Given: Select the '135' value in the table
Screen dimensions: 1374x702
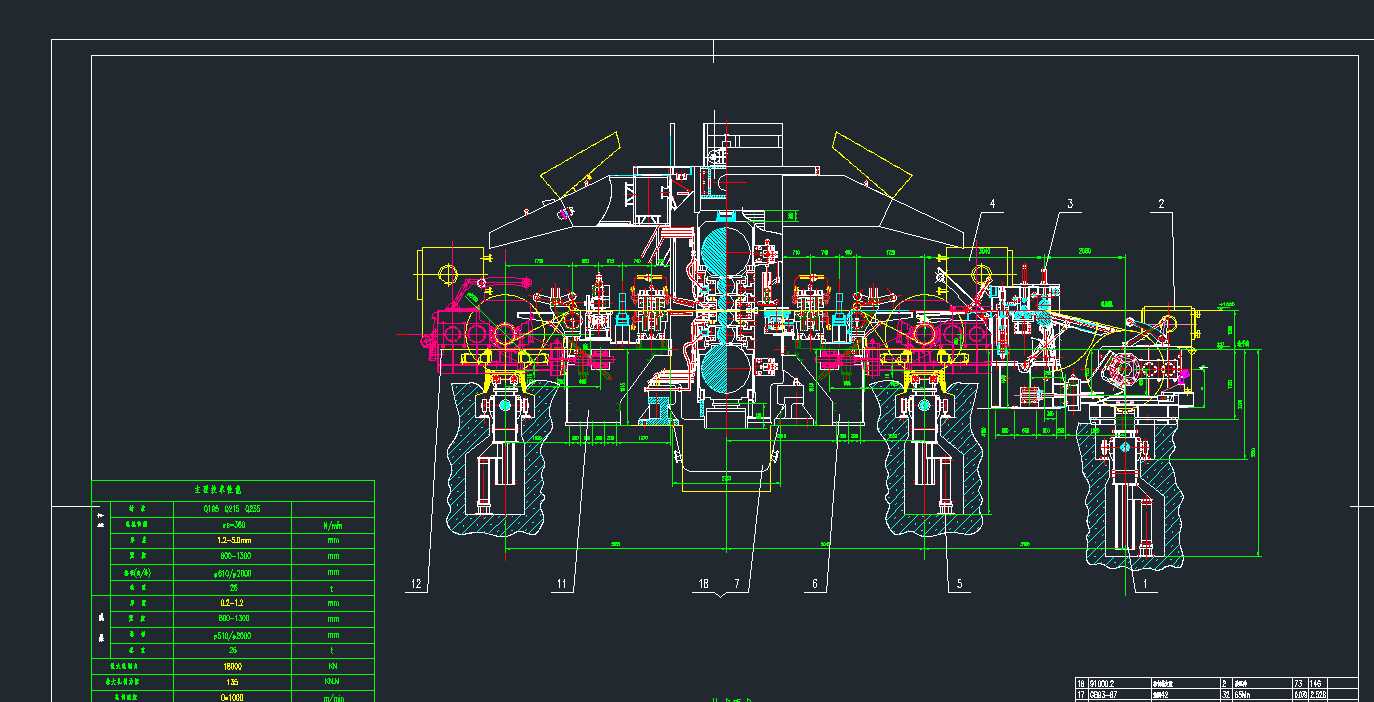Looking at the screenshot, I should [x=231, y=681].
